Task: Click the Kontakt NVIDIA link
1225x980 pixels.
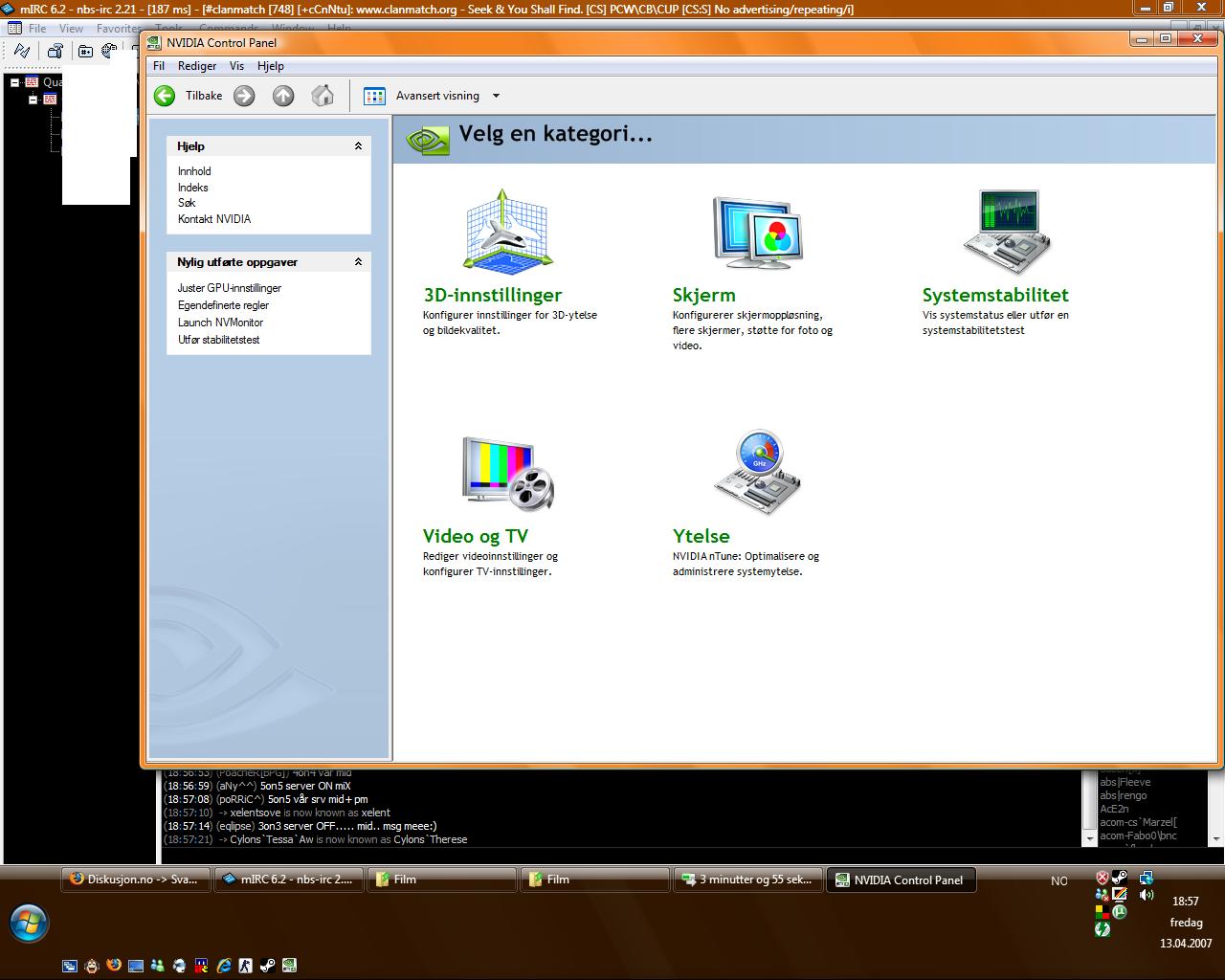Action: pyautogui.click(x=214, y=219)
